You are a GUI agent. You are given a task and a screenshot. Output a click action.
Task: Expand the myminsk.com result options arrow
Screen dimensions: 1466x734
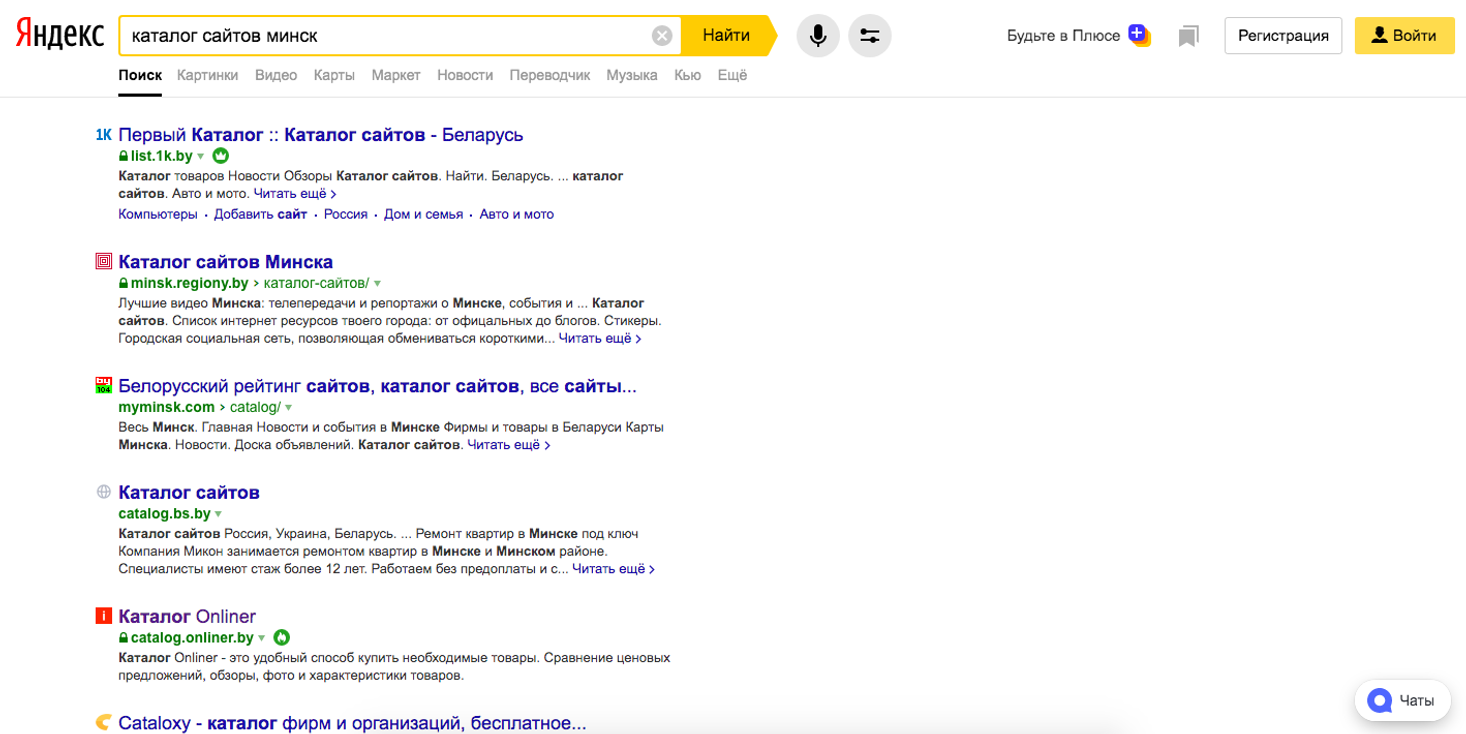click(288, 407)
